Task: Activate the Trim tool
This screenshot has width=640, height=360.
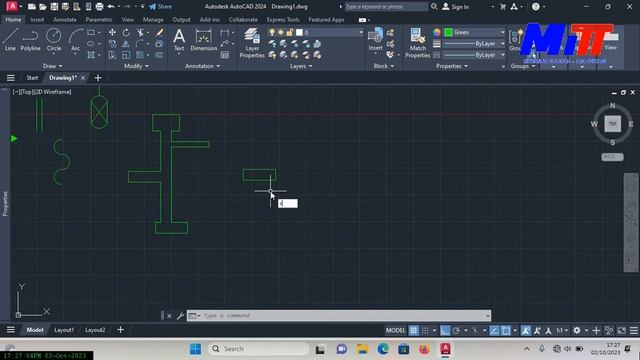Action: 140,32
